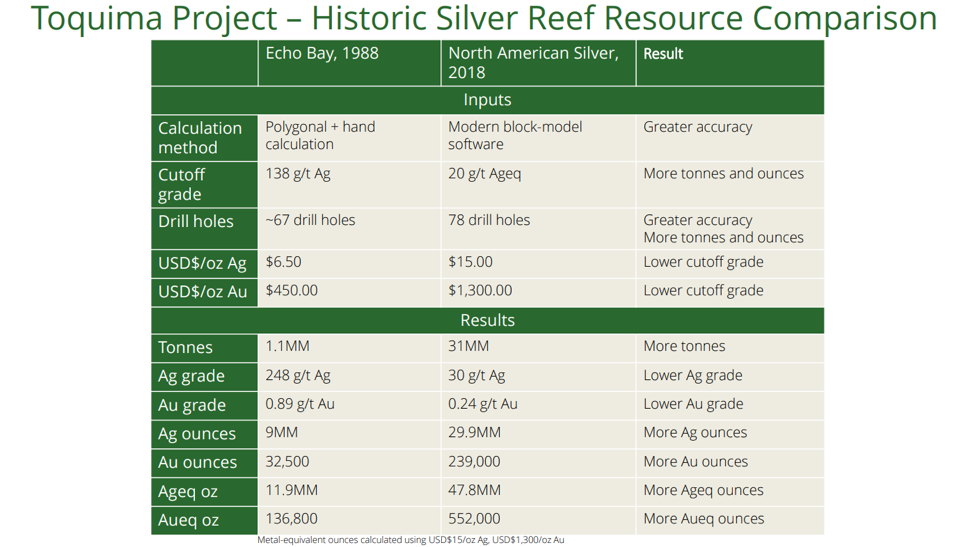Click the '239,000' cell
Screen dimensions: 974x547
coord(539,463)
